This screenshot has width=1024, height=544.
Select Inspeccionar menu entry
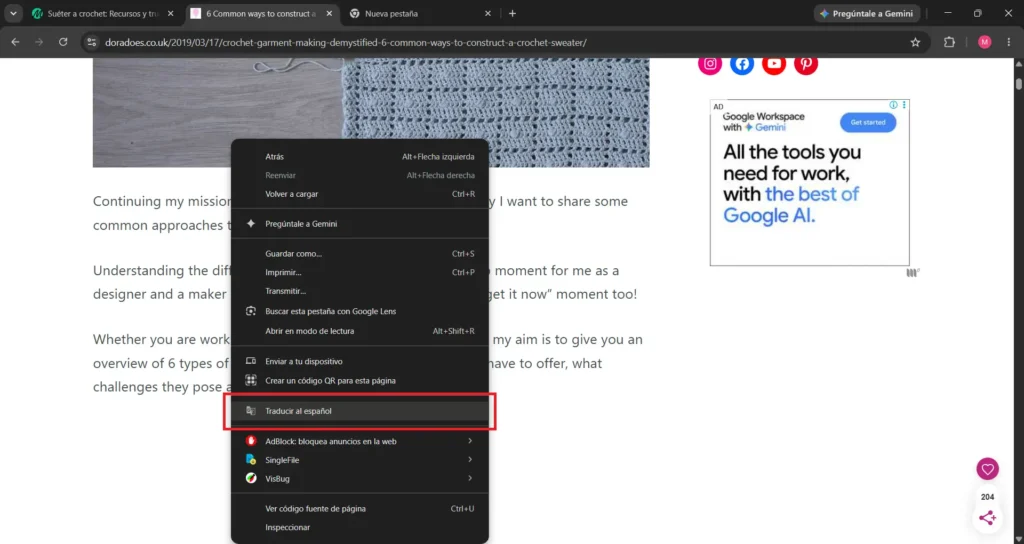tap(360, 527)
